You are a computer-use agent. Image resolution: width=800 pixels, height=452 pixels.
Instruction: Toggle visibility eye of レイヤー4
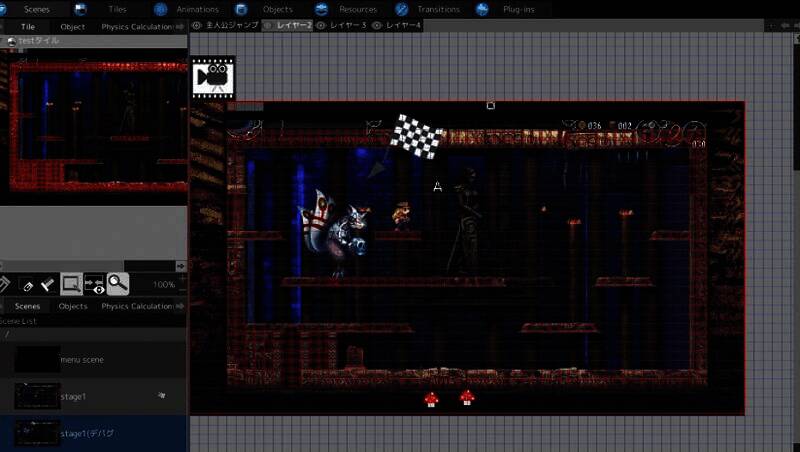point(377,25)
